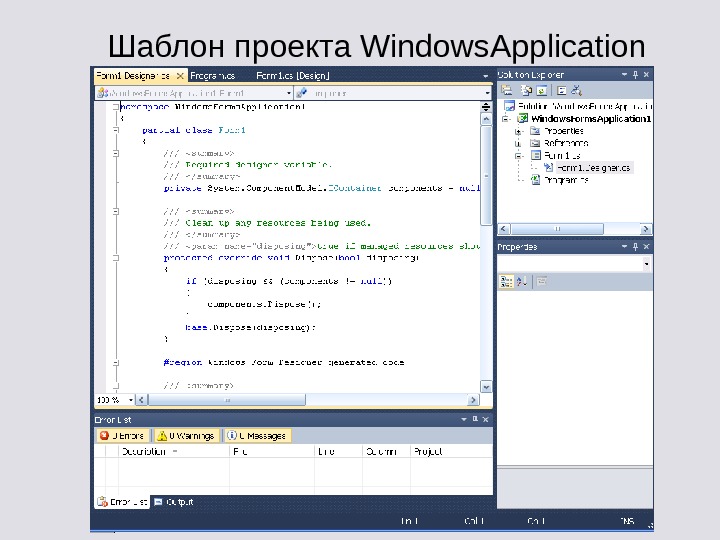
Task: Switch to the Form1.cs [Design] tab
Action: (x=292, y=76)
